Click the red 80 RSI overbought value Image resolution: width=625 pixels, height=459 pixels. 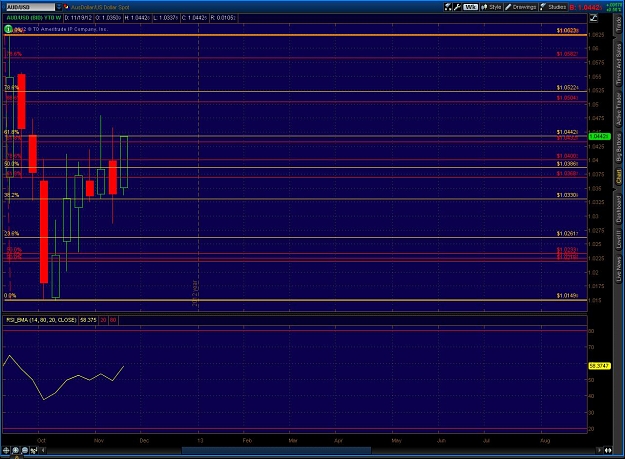113,320
